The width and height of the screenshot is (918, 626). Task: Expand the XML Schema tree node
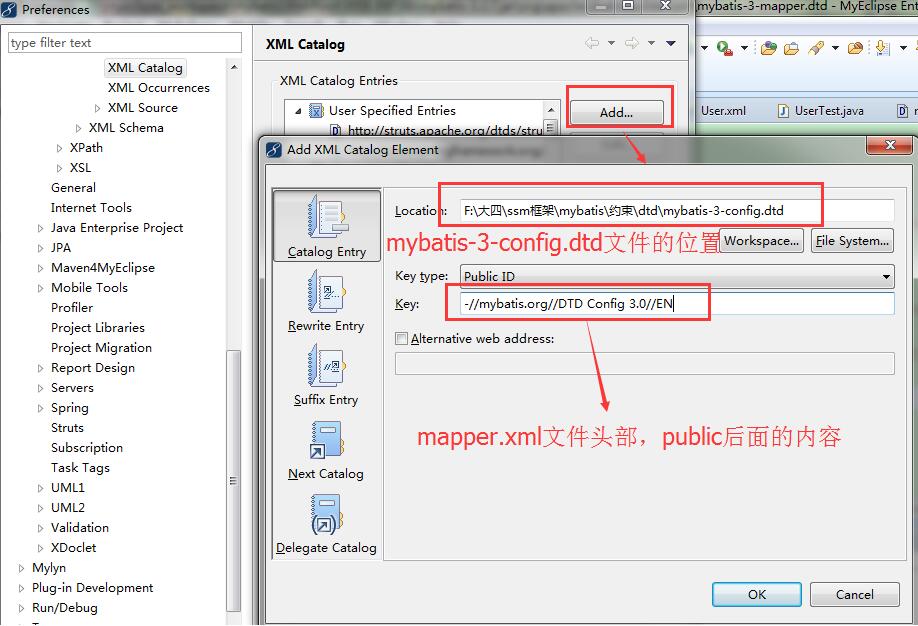(x=78, y=128)
